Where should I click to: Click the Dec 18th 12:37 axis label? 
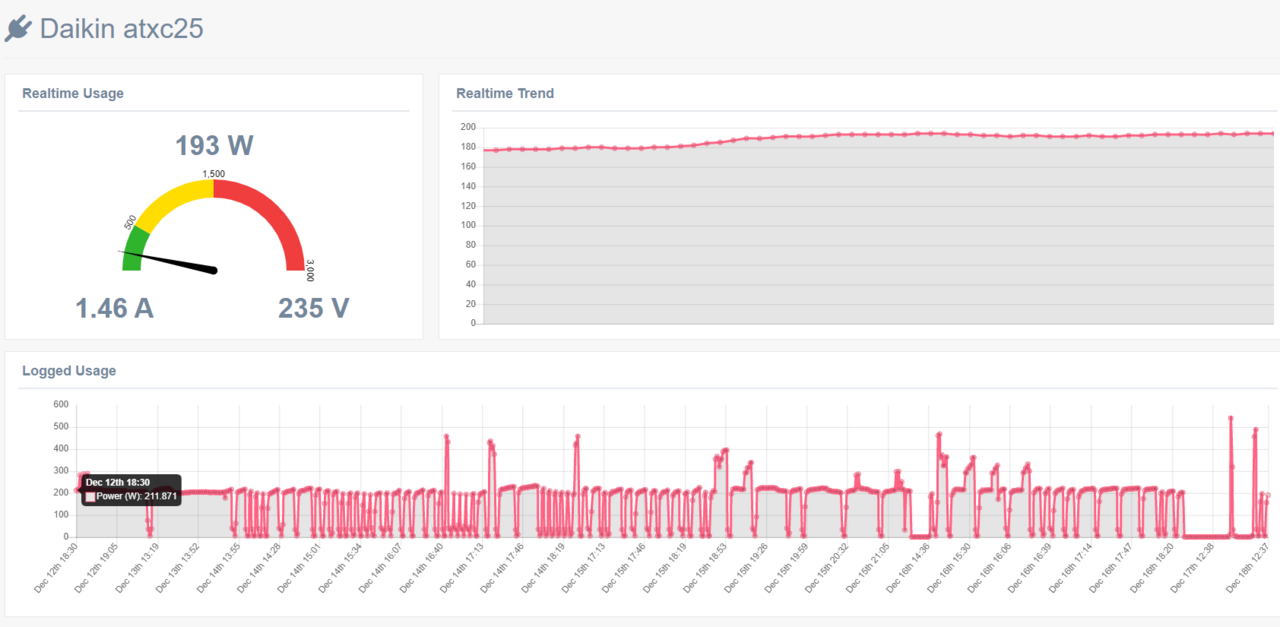click(x=1246, y=568)
